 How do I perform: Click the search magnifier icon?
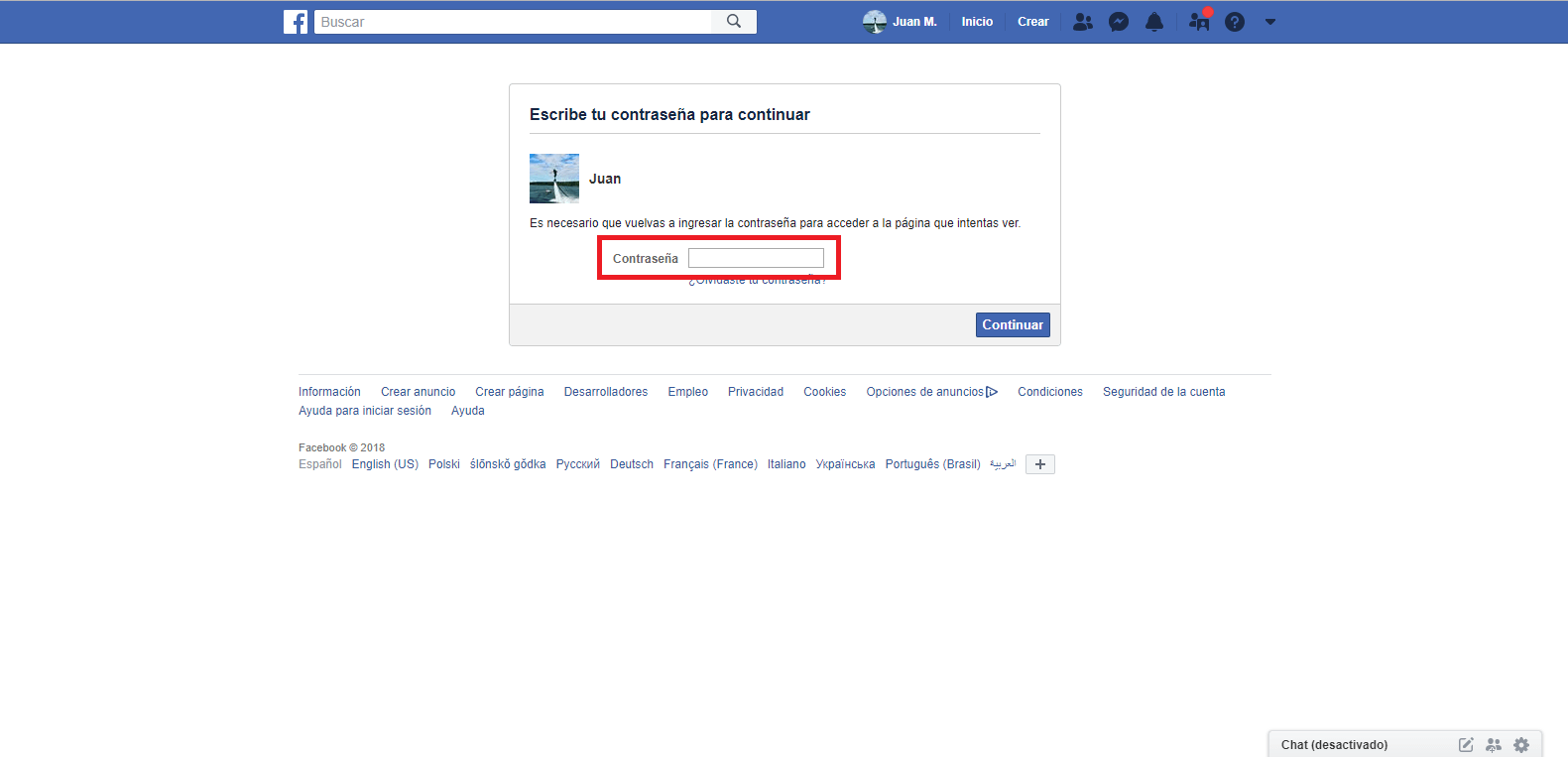(x=734, y=22)
